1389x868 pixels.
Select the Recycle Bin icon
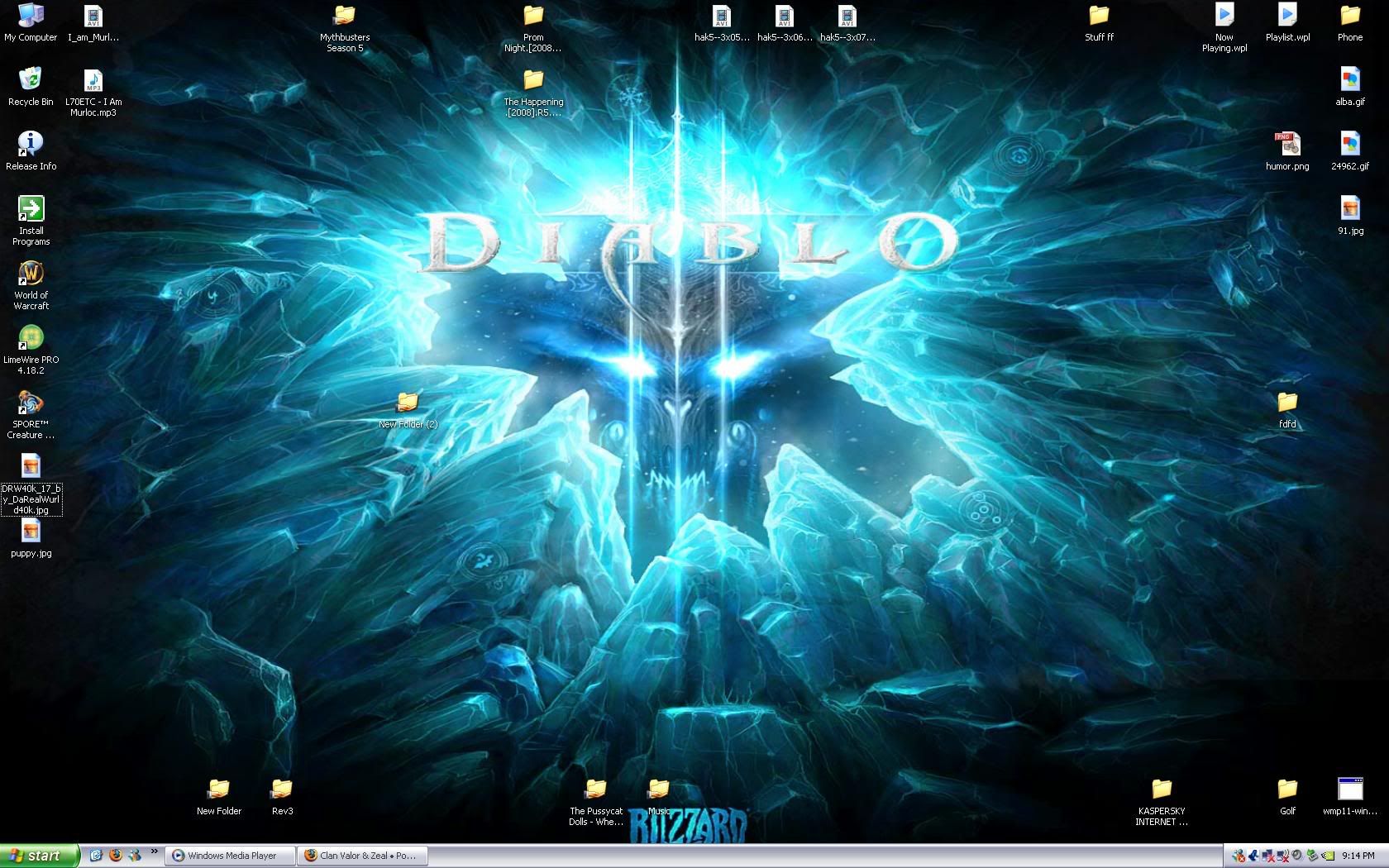tap(31, 87)
